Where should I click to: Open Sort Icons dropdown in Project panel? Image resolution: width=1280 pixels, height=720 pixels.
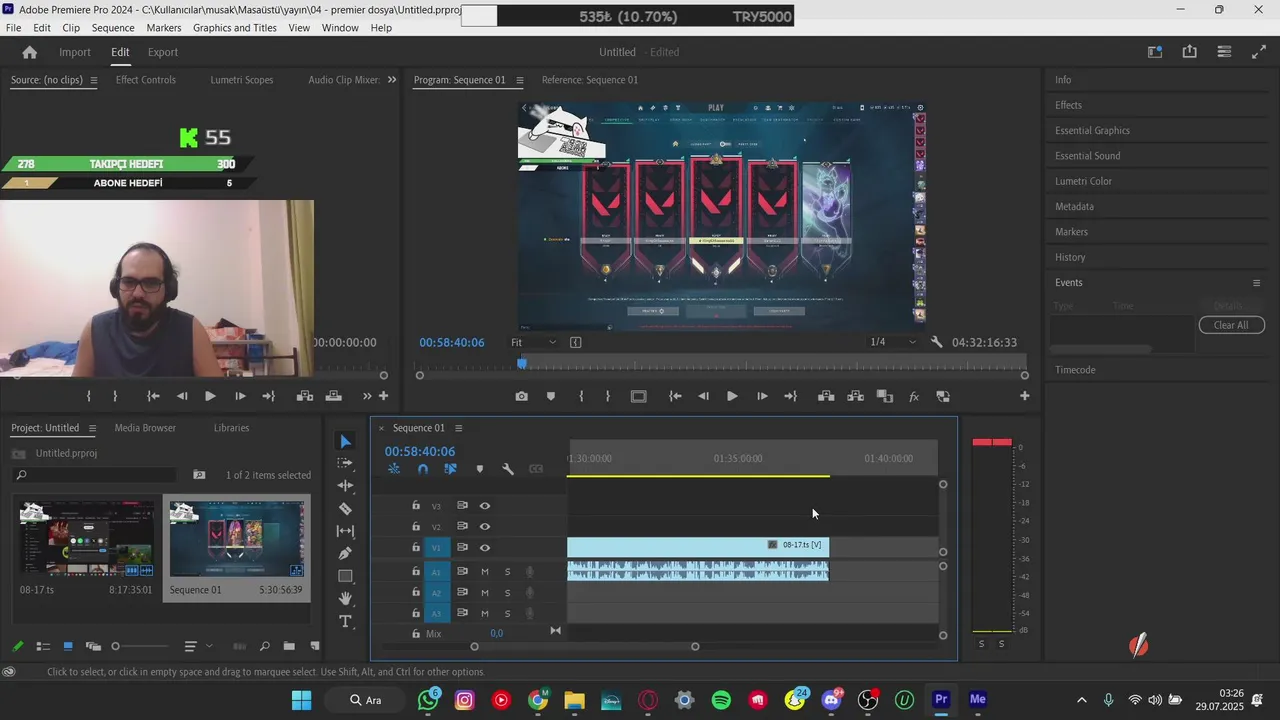(x=196, y=646)
